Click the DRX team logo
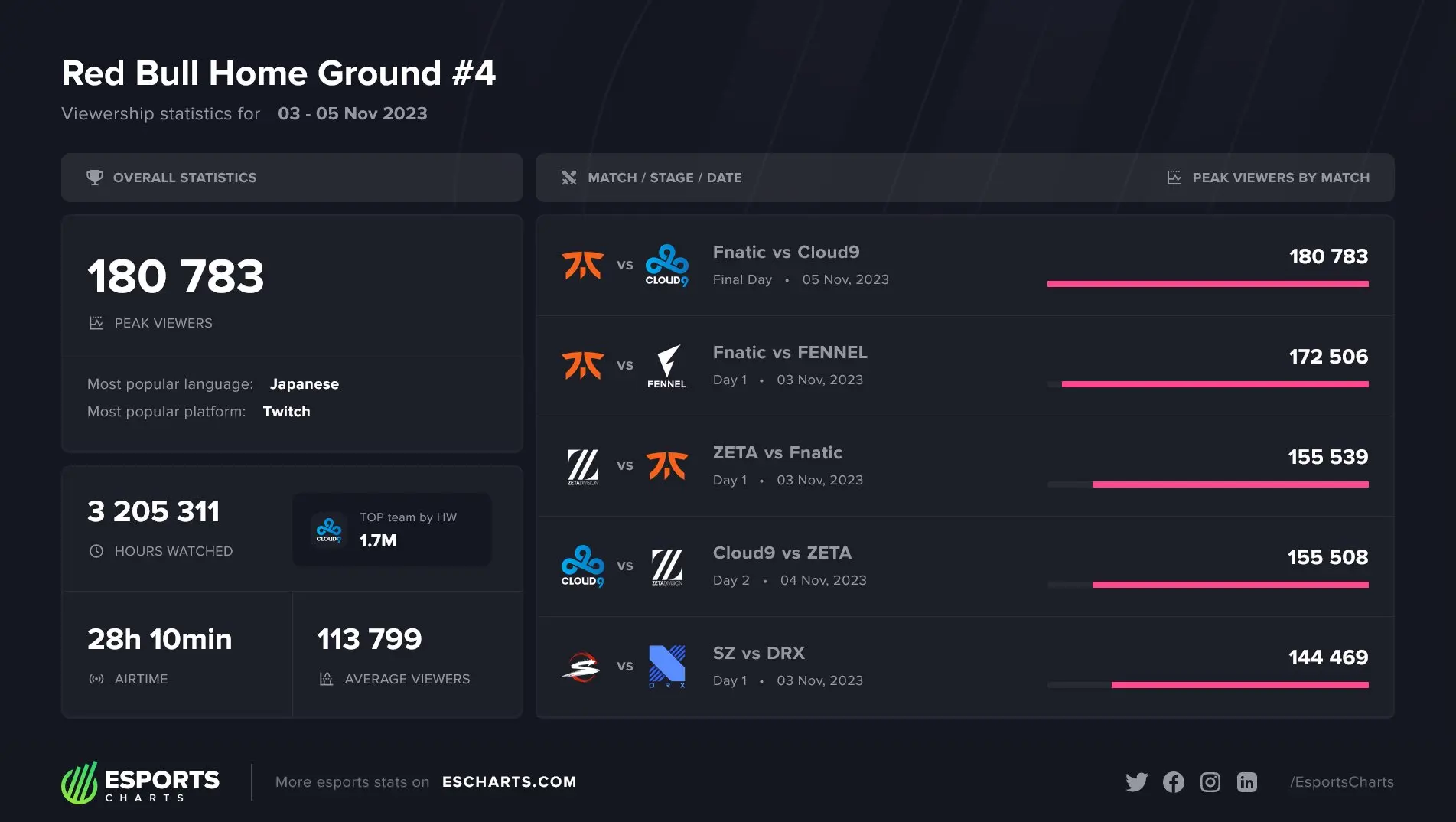The image size is (1456, 822). (x=667, y=666)
